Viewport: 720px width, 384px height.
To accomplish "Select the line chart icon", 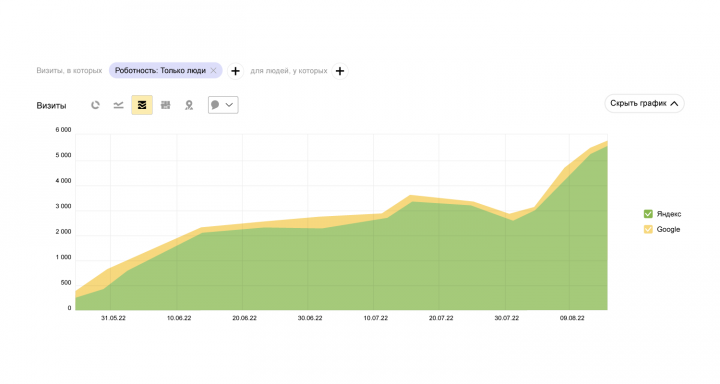I will [x=118, y=105].
